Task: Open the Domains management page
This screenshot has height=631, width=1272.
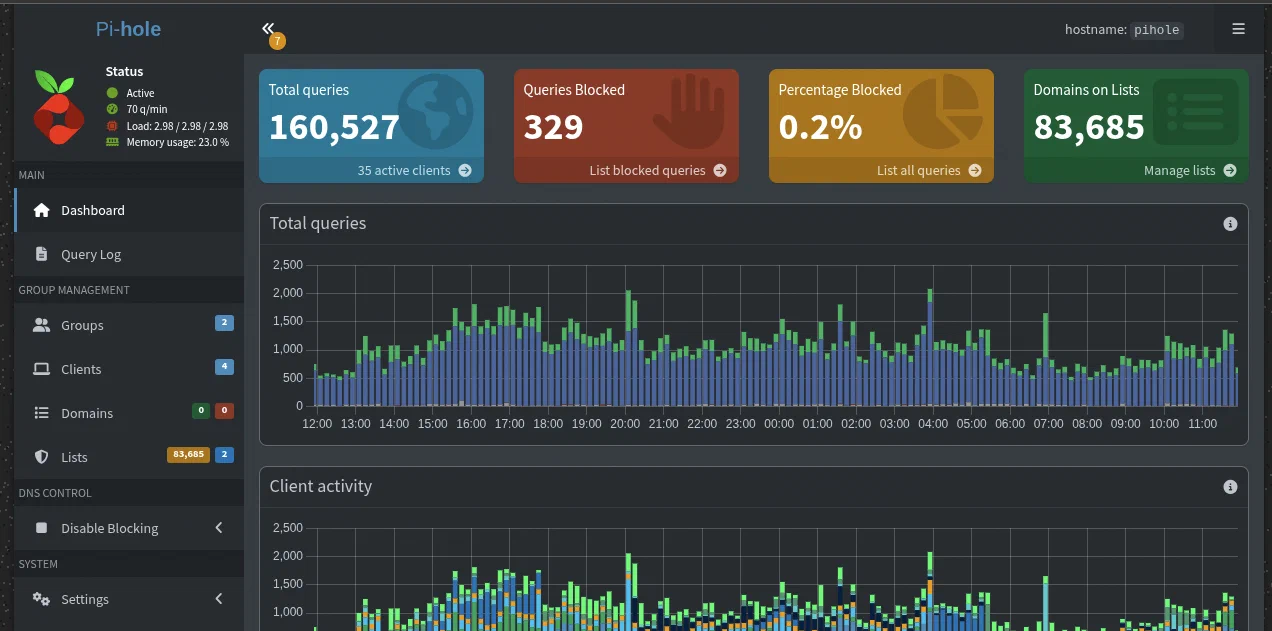Action: point(86,413)
